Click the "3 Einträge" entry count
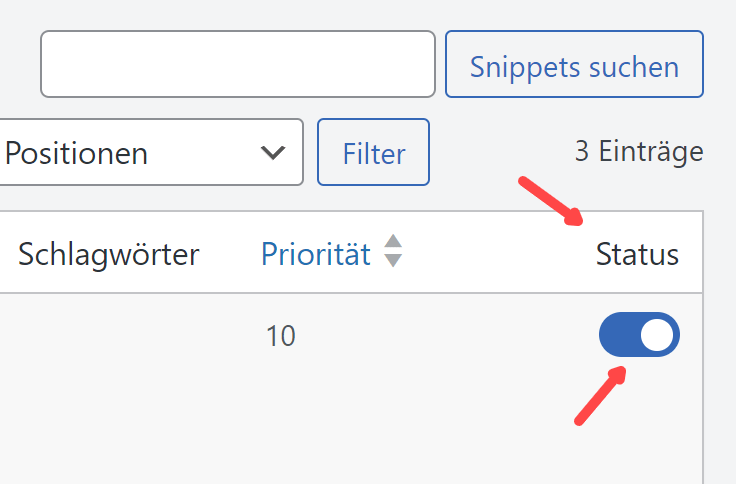The width and height of the screenshot is (736, 484). pyautogui.click(x=638, y=152)
